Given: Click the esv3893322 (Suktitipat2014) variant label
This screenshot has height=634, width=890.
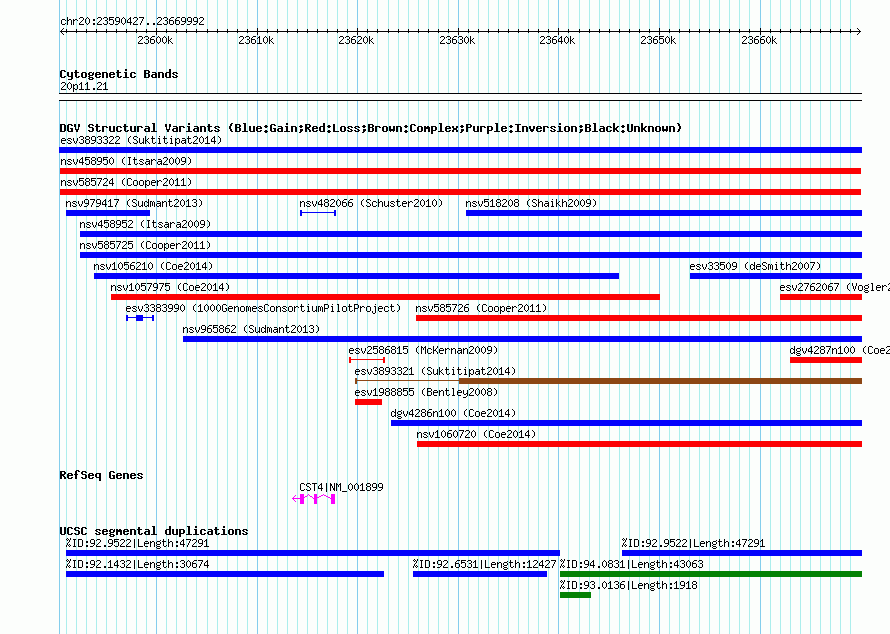Looking at the screenshot, I should (141, 140).
